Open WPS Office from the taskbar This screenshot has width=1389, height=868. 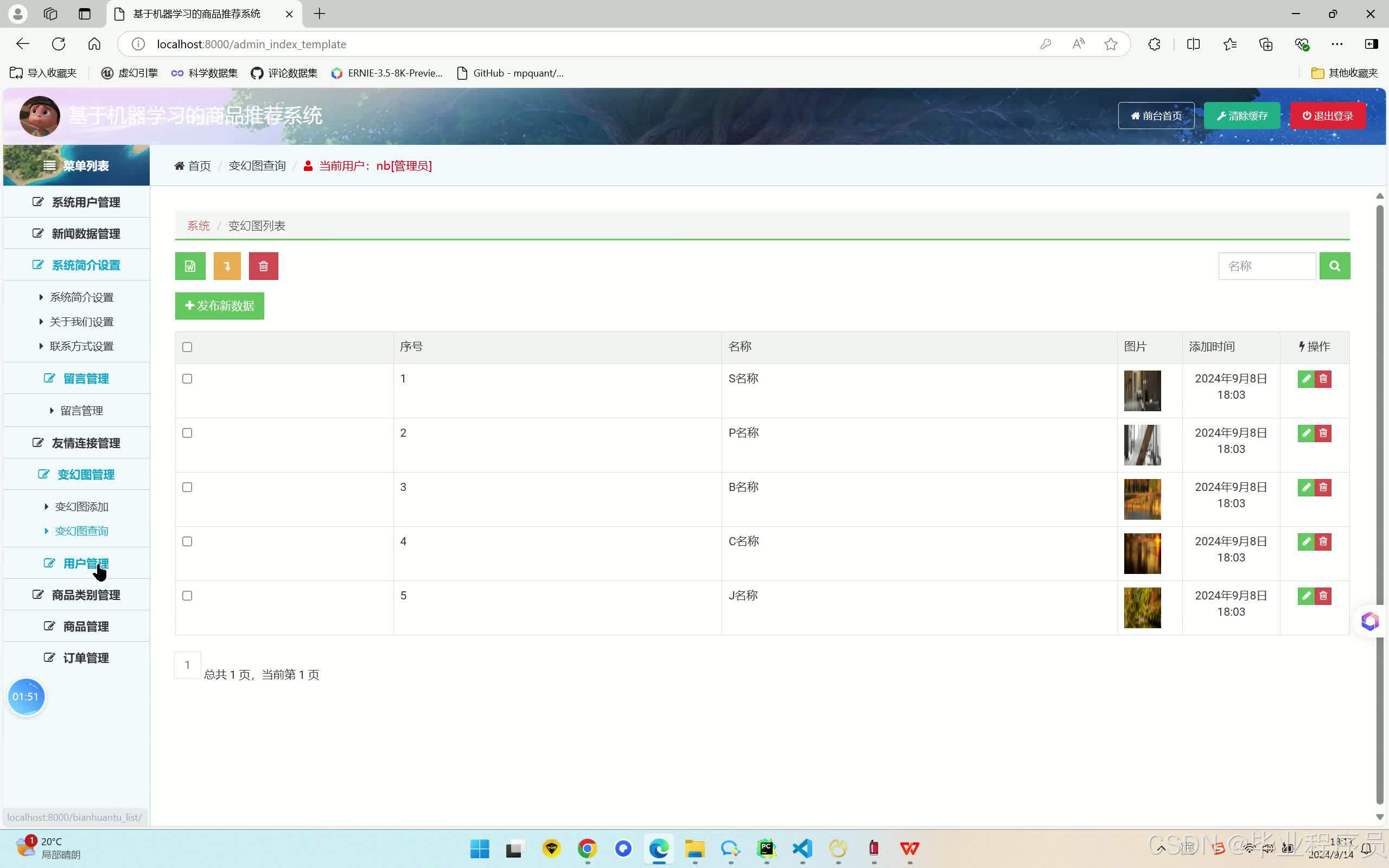tap(910, 848)
